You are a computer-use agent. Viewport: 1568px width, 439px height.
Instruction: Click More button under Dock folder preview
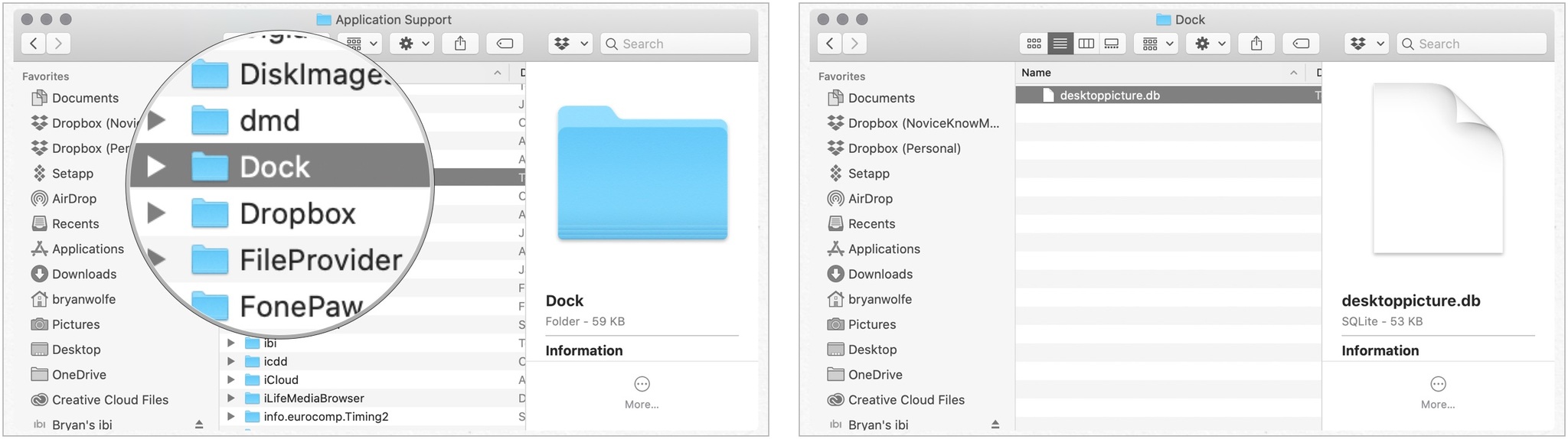(x=642, y=392)
